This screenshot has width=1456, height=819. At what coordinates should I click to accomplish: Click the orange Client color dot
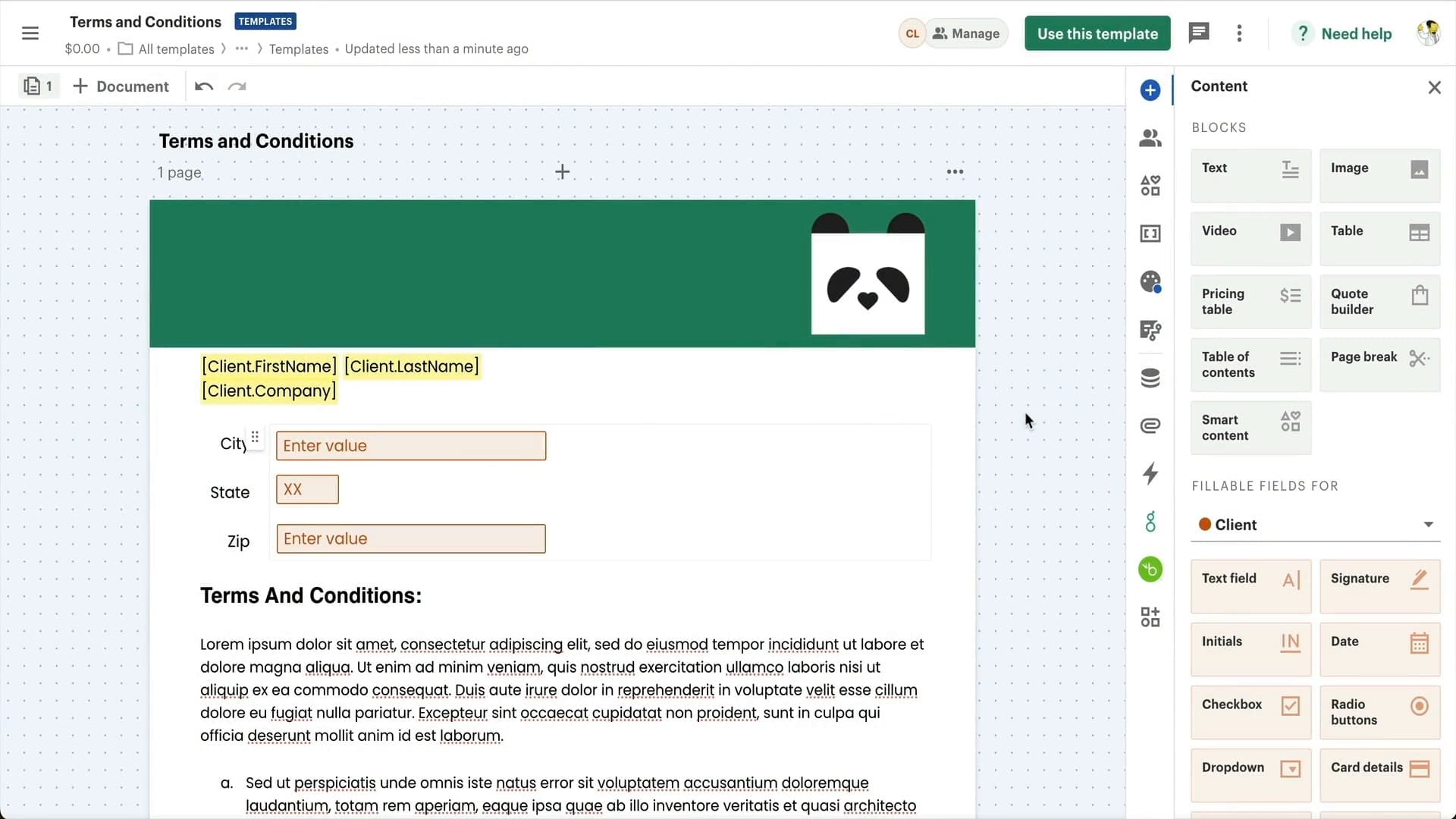(1204, 525)
